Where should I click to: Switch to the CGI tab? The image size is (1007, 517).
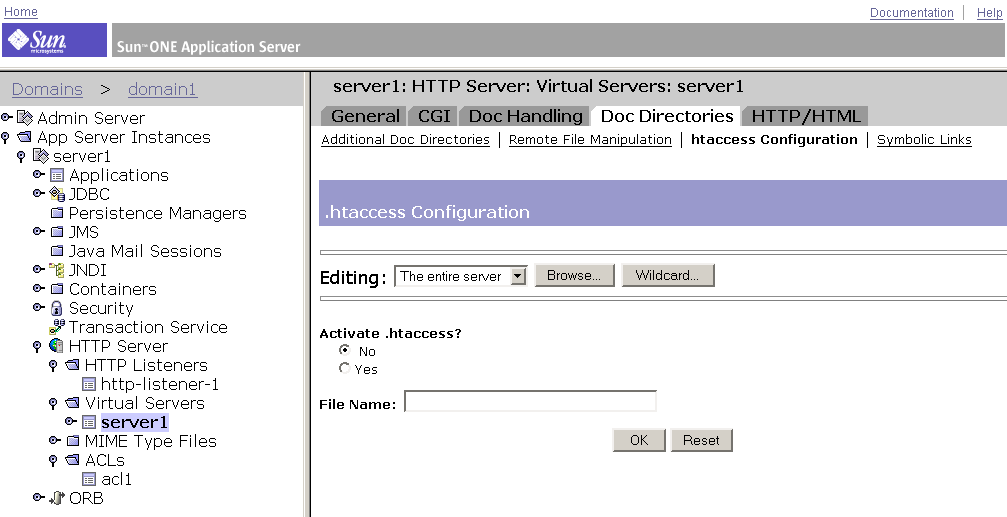pyautogui.click(x=433, y=116)
